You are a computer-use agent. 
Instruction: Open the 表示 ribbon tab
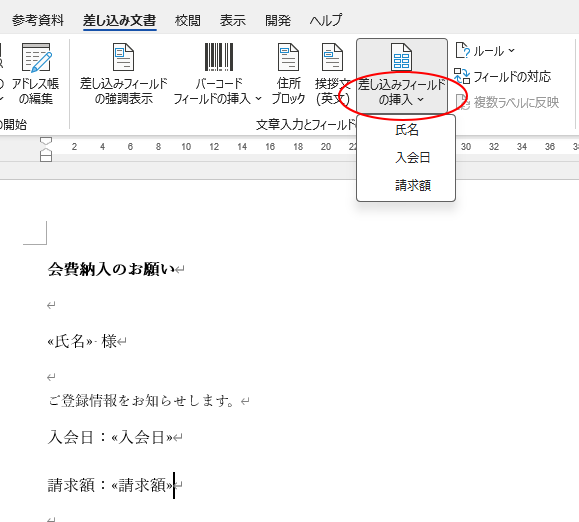(233, 20)
